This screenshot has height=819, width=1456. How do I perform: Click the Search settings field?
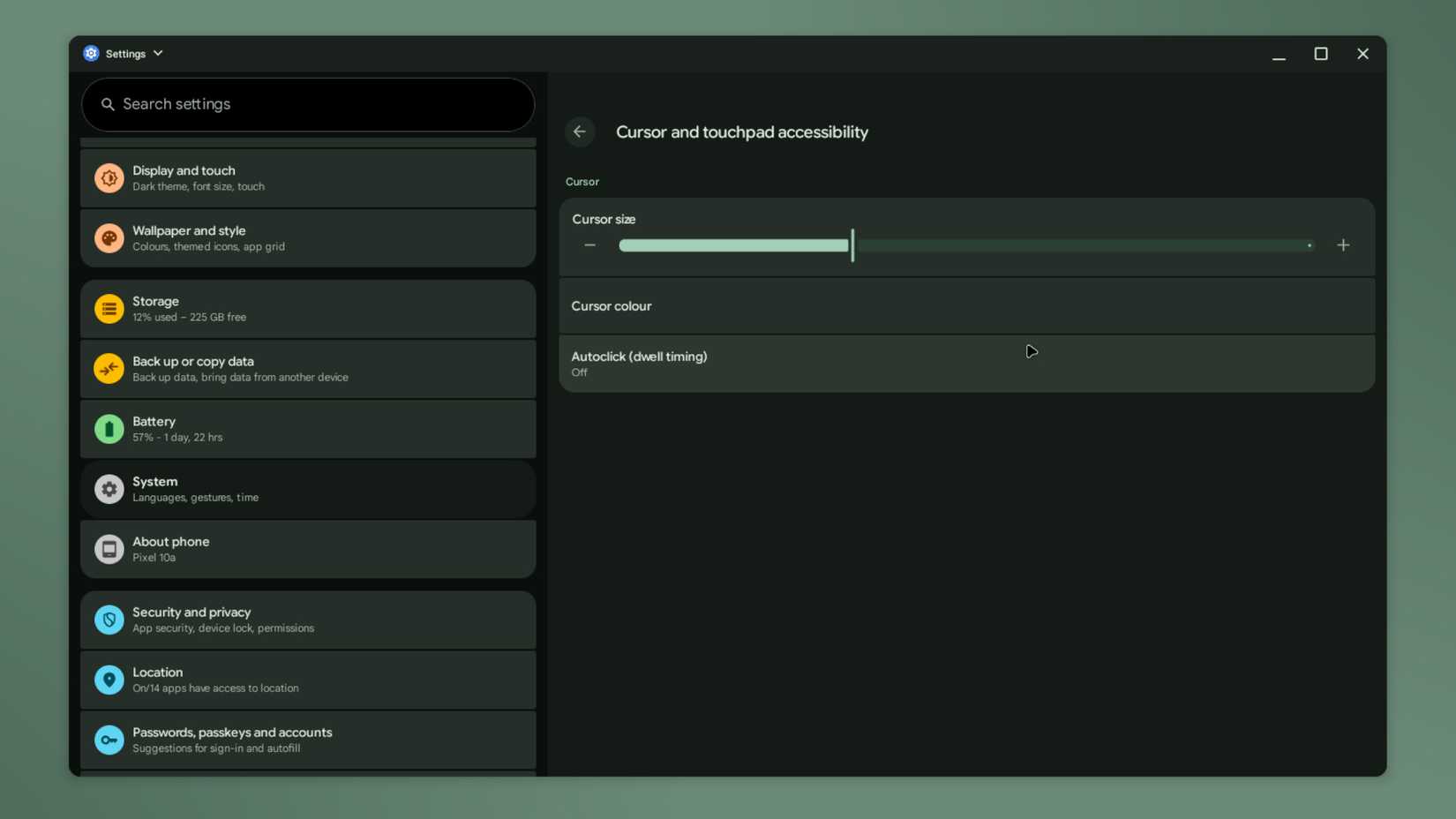click(307, 104)
